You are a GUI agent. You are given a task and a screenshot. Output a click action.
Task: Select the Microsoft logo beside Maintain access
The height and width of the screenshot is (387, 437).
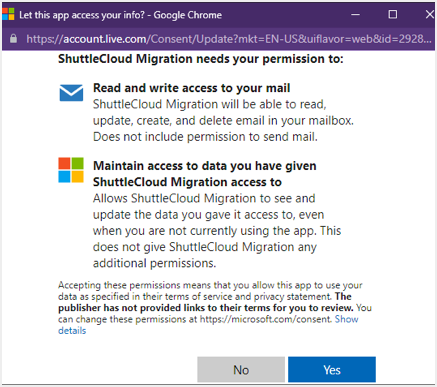coord(71,170)
